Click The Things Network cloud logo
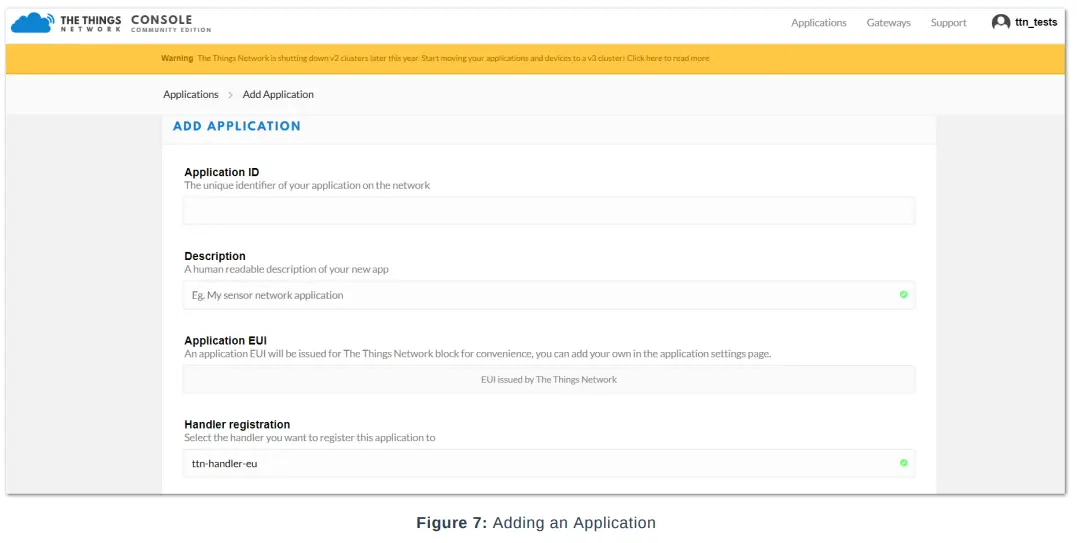The image size is (1077, 543). [x=32, y=23]
